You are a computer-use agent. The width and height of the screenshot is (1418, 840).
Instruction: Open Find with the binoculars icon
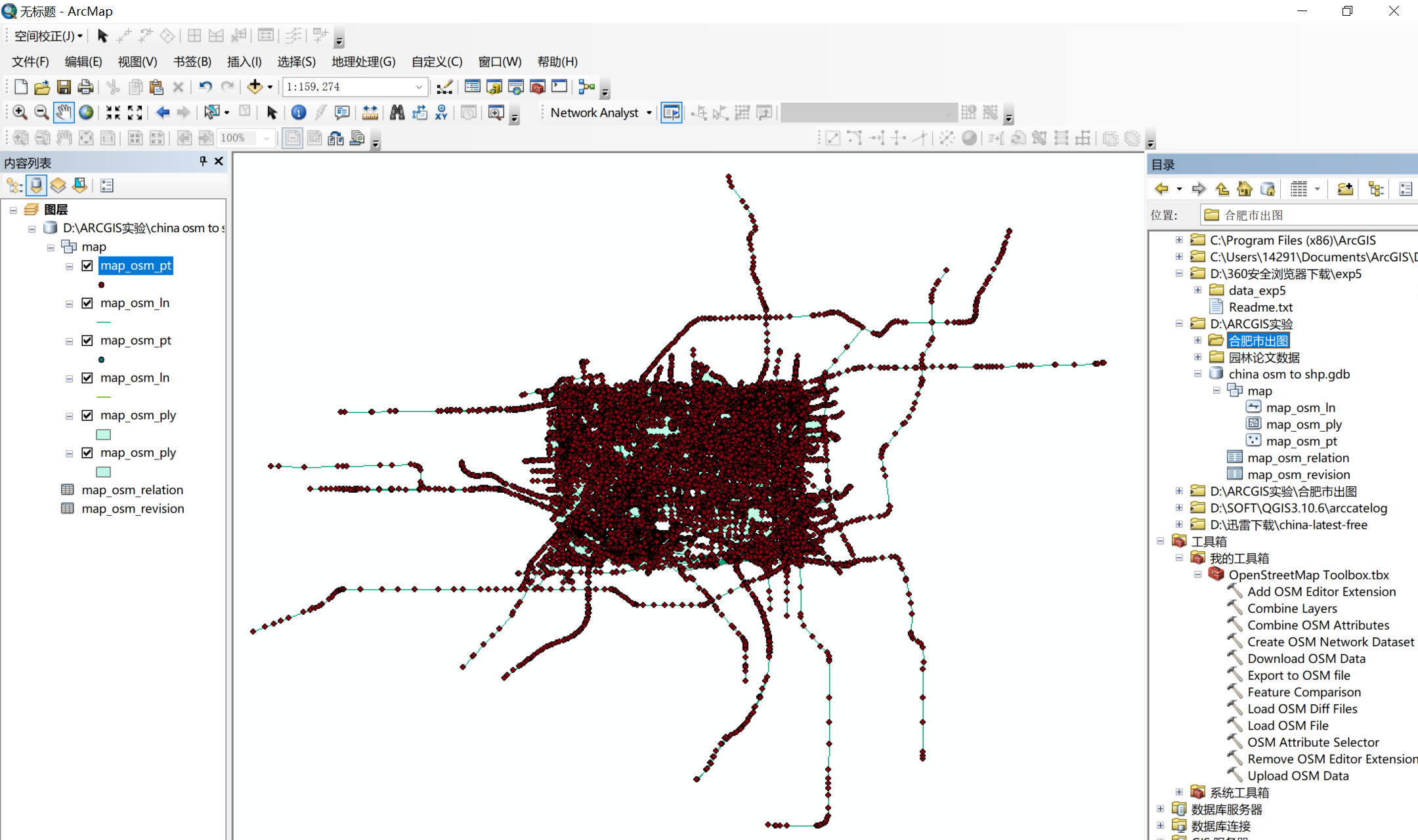397,112
